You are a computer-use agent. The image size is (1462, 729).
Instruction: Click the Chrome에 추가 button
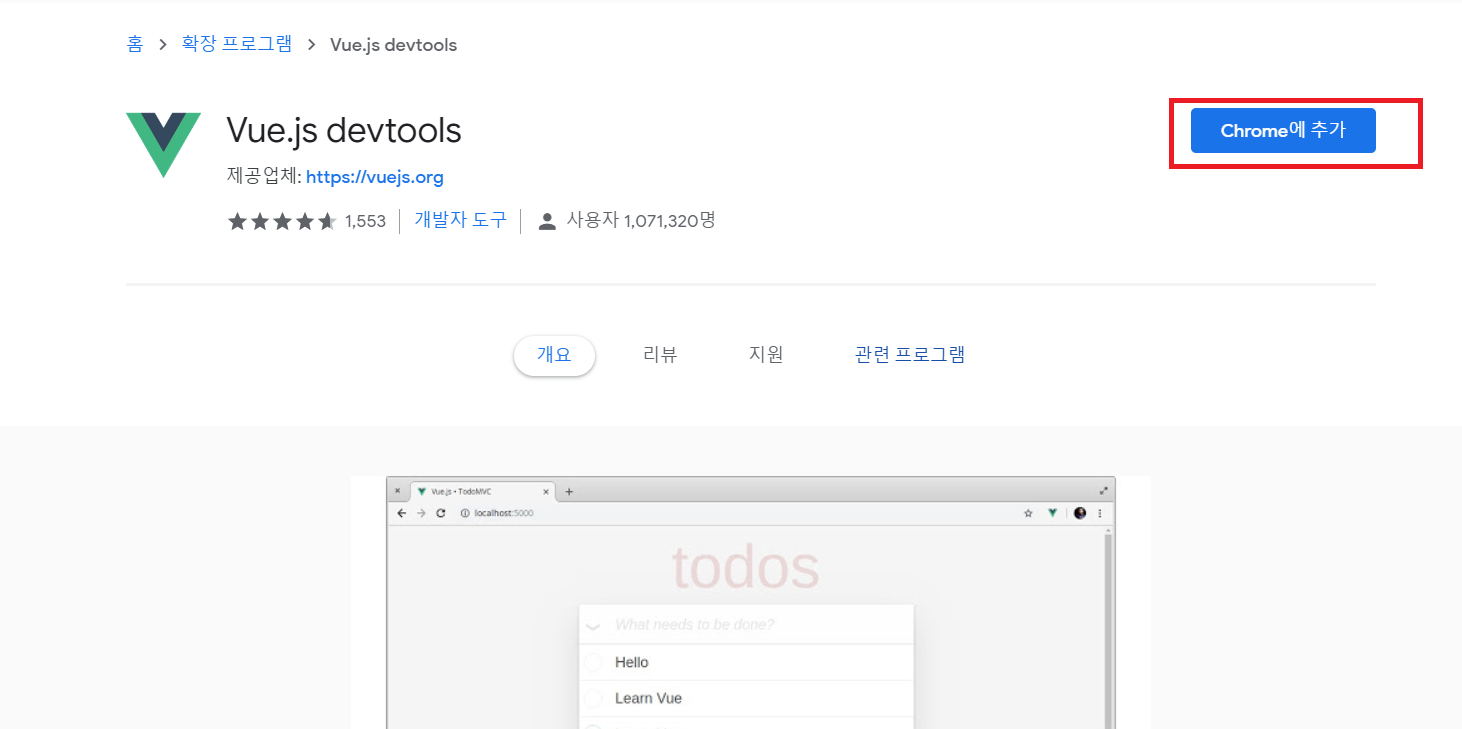1283,131
